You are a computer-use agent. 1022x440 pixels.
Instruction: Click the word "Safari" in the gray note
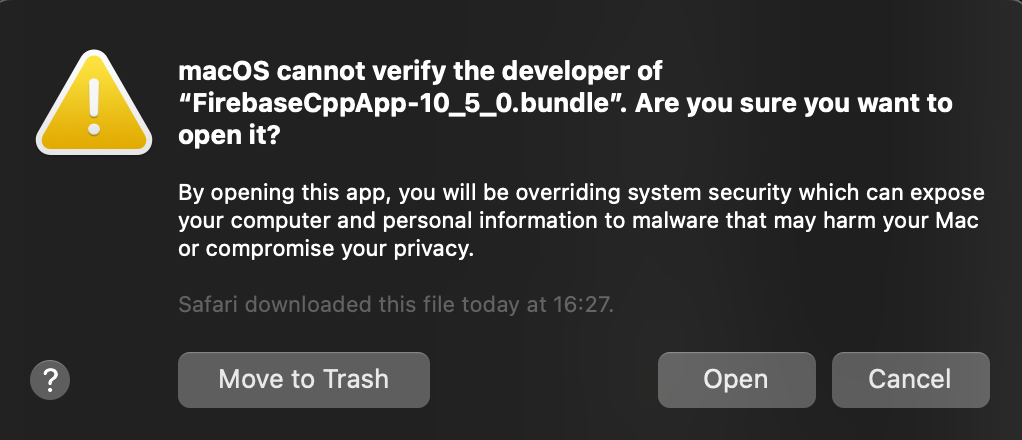tap(209, 304)
